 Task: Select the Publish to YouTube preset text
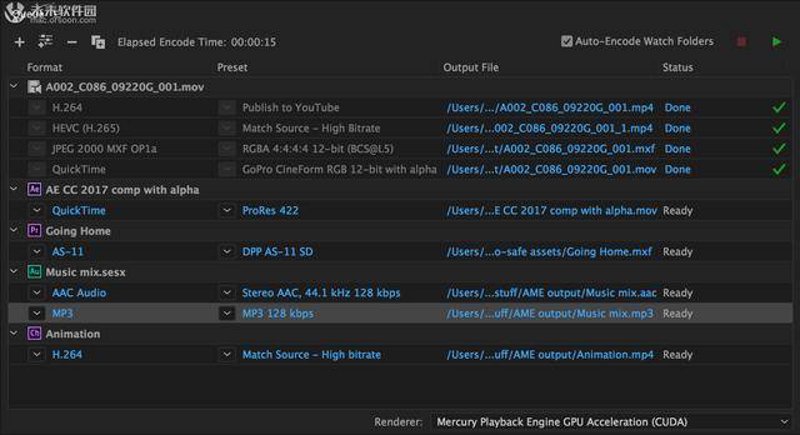click(x=291, y=108)
